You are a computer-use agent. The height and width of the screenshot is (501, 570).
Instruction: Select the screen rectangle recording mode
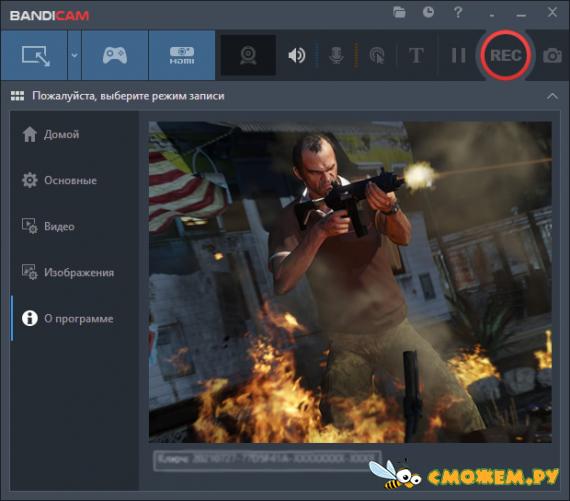(34, 55)
